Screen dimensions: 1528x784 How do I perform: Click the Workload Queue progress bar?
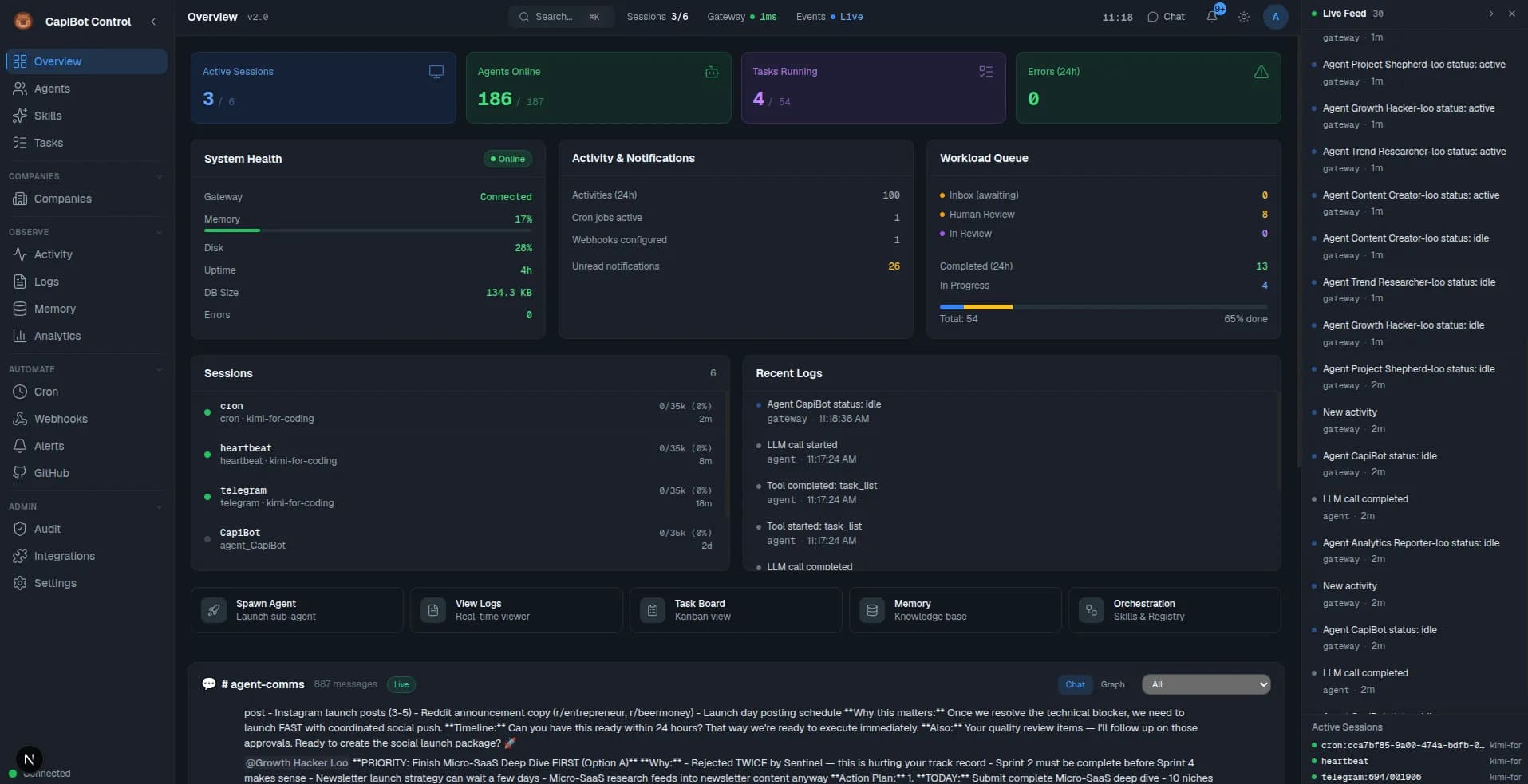pyautogui.click(x=1104, y=306)
